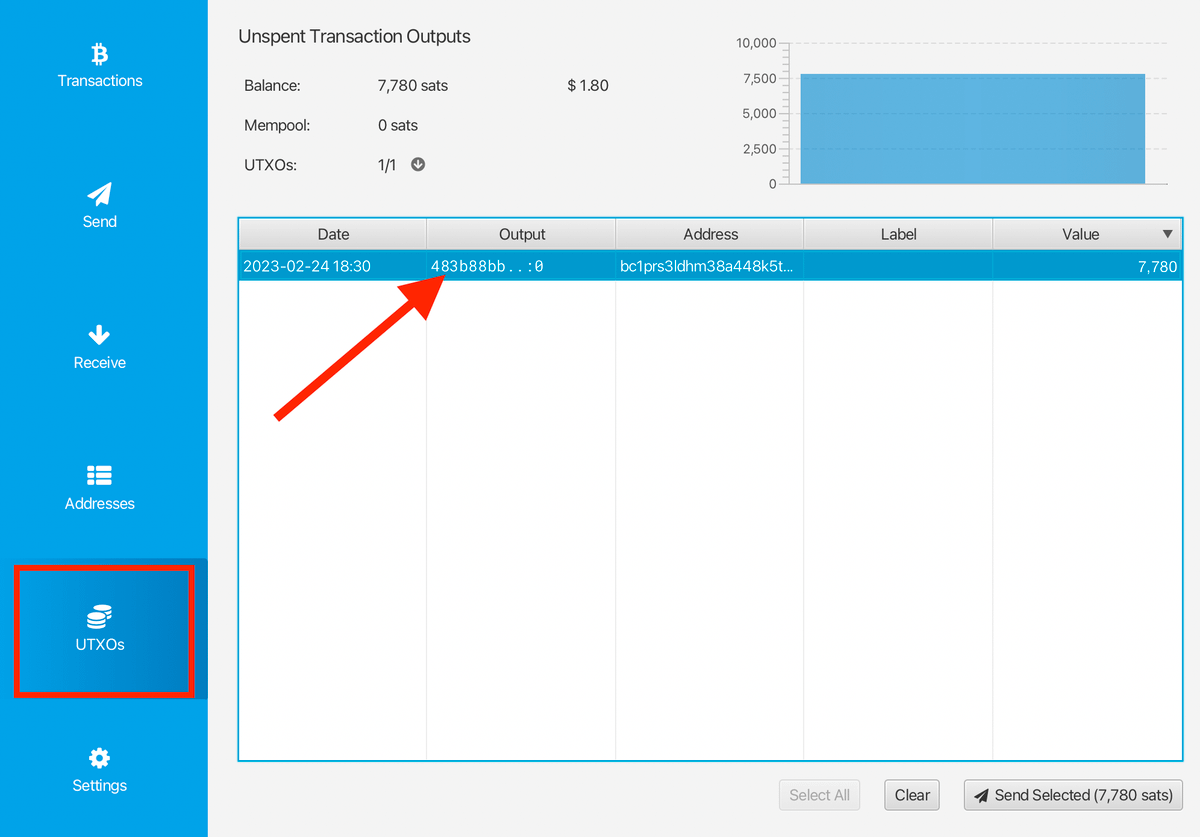This screenshot has height=837, width=1200.
Task: Open the Send paper plane icon
Action: [x=99, y=193]
